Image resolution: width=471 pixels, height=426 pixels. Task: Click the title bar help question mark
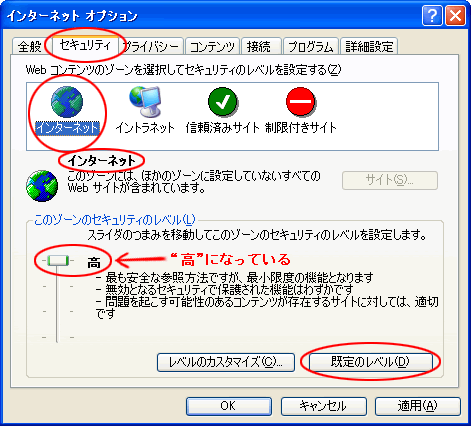[x=432, y=15]
